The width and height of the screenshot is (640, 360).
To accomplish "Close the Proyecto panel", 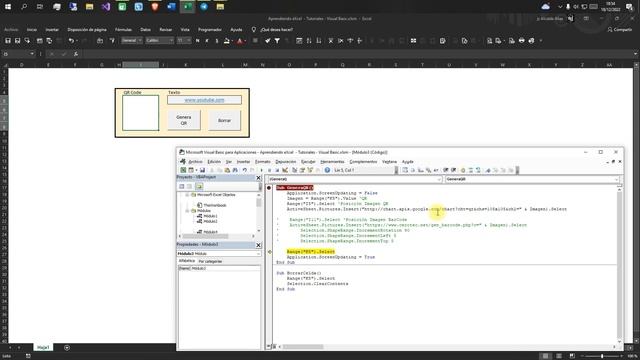I will [258, 178].
